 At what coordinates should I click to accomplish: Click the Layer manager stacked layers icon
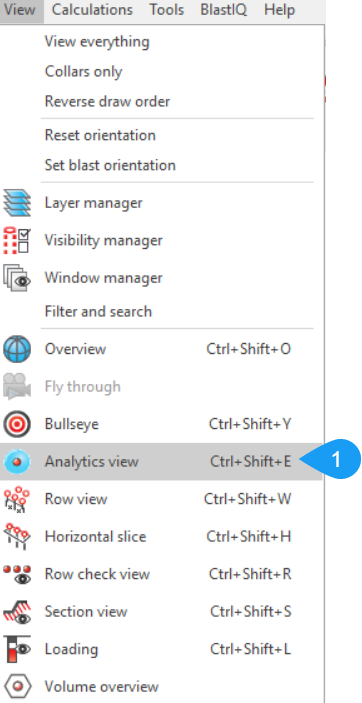(17, 203)
